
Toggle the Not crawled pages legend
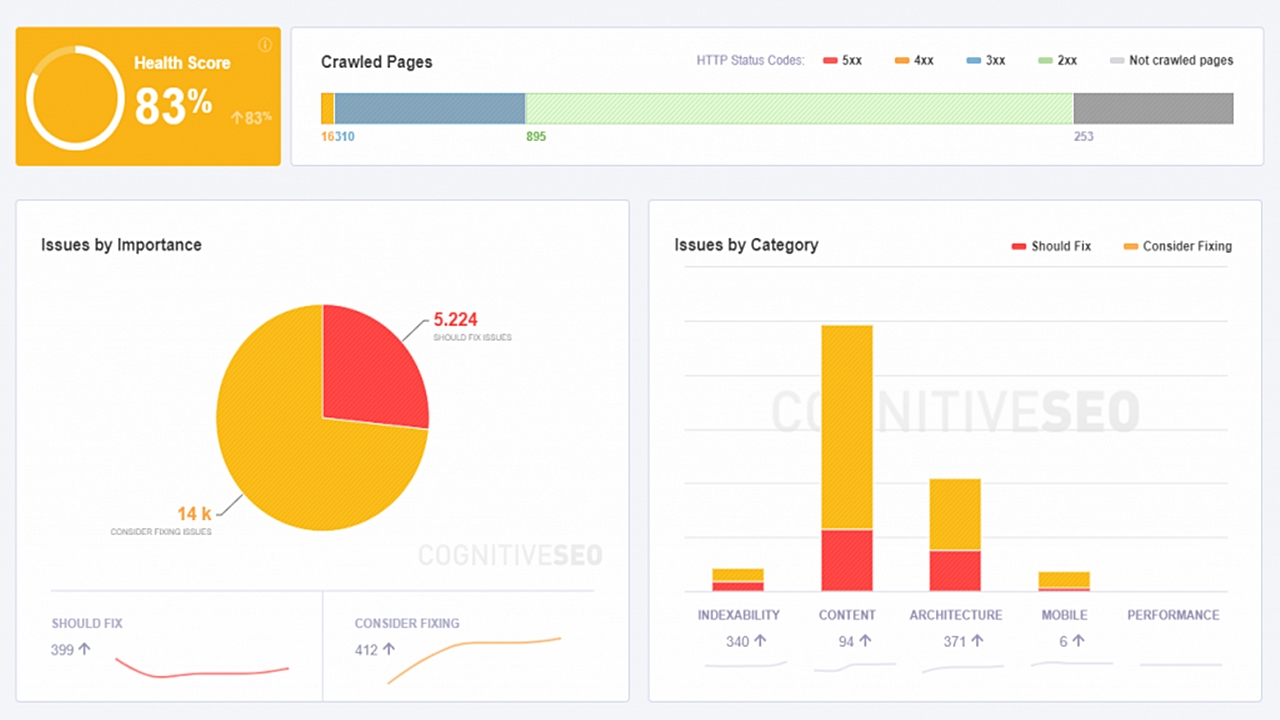pos(1171,60)
